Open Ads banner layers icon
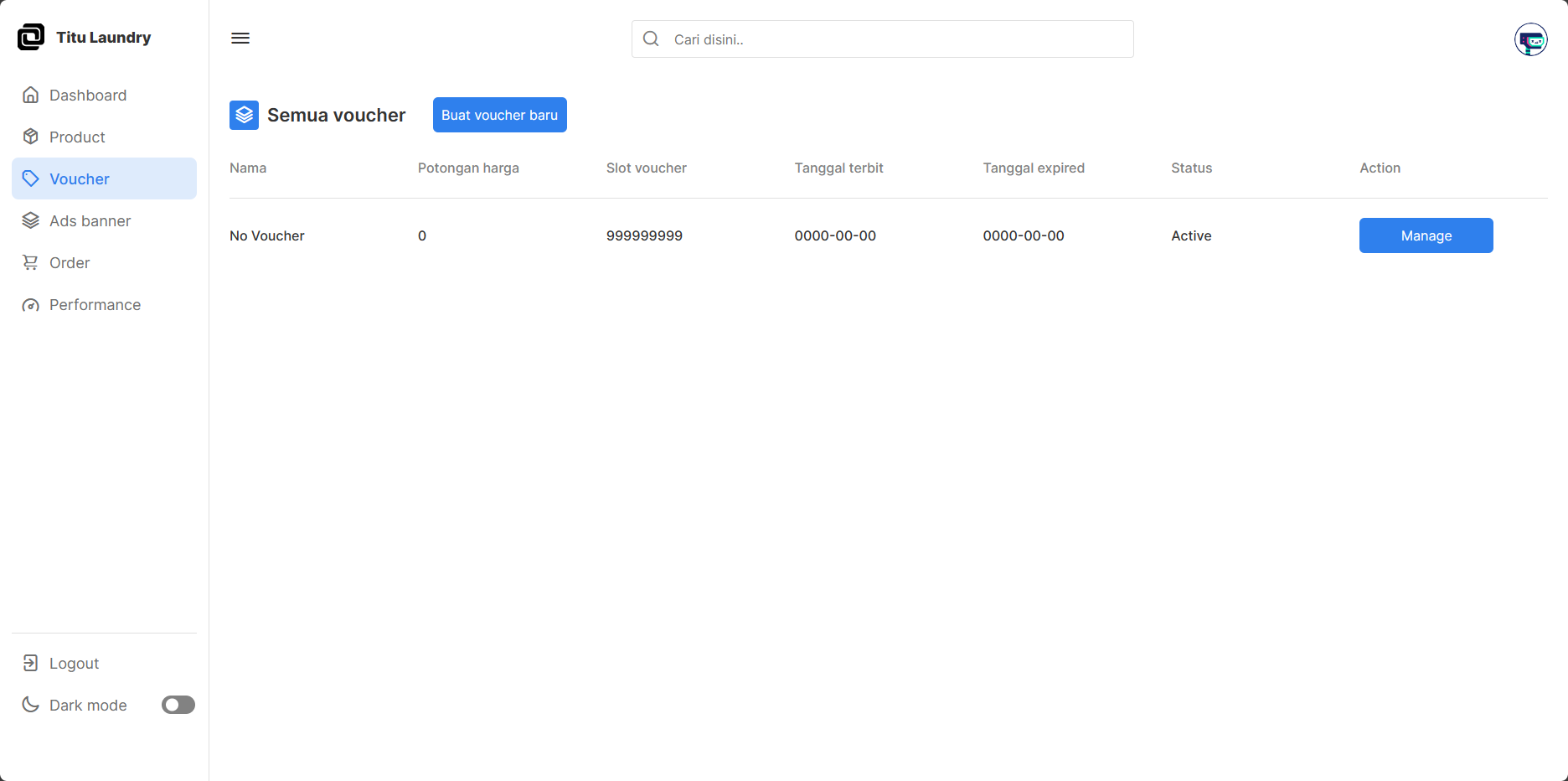The image size is (1568, 781). pos(30,220)
